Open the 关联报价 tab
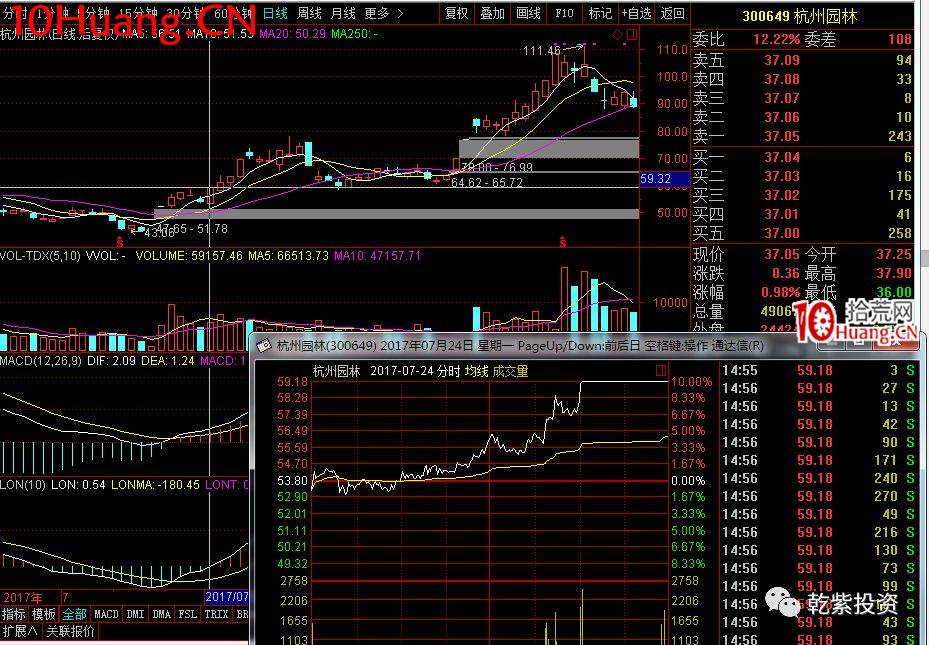 tap(70, 631)
